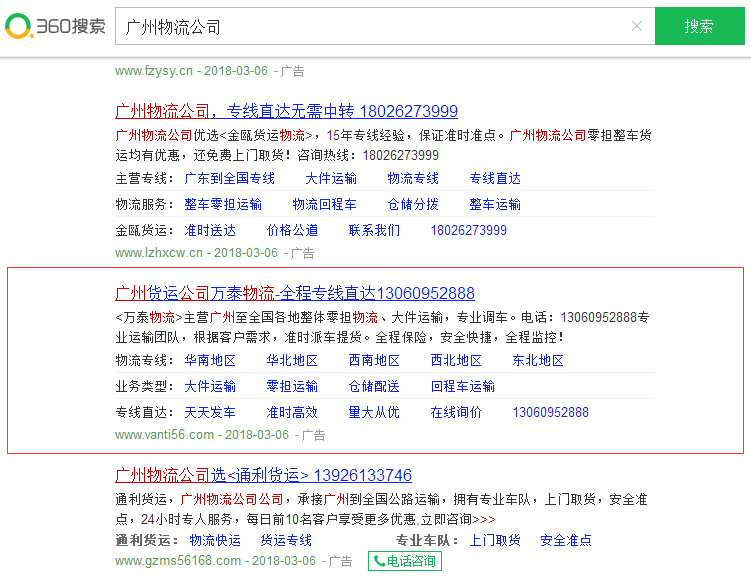The image size is (751, 580).
Task: Click the 在线询价 link
Action: pos(456,412)
